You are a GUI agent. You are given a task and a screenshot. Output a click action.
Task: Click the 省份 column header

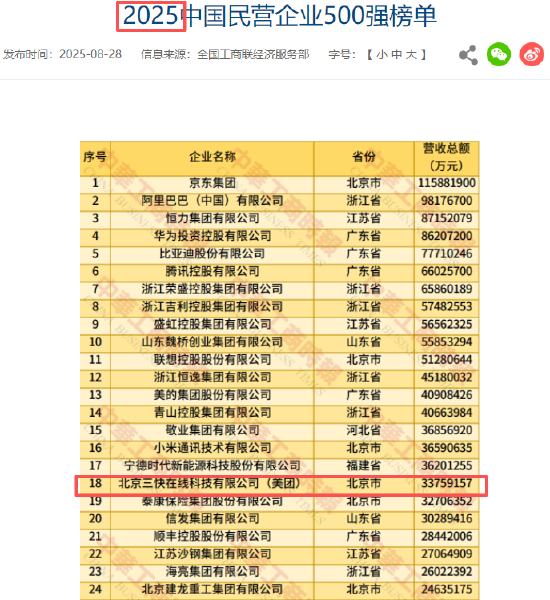(x=364, y=157)
